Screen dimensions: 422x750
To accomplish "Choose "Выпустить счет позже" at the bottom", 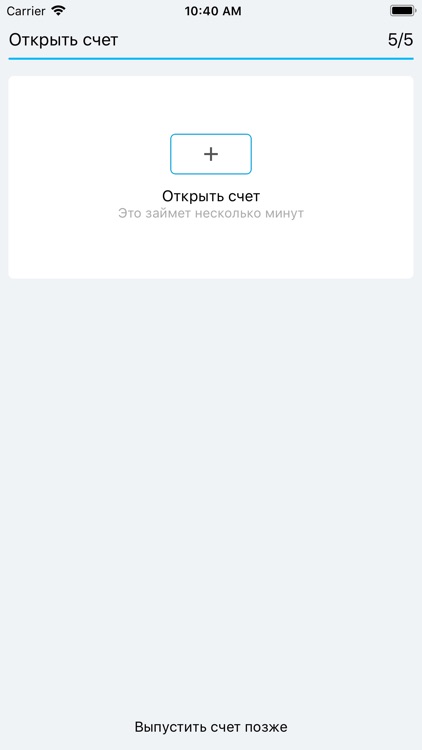I will pos(211,727).
